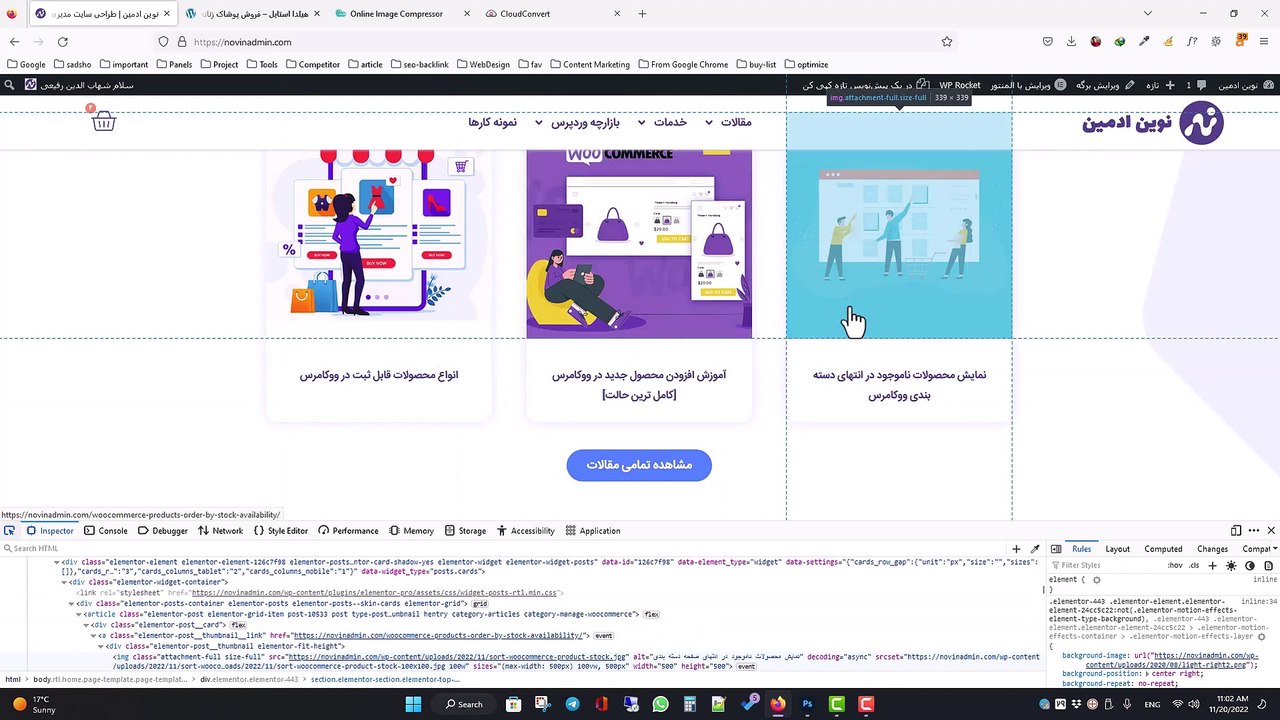Screen dimensions: 1280x720
Task: Save the page to Pocket
Action: [x=1047, y=42]
